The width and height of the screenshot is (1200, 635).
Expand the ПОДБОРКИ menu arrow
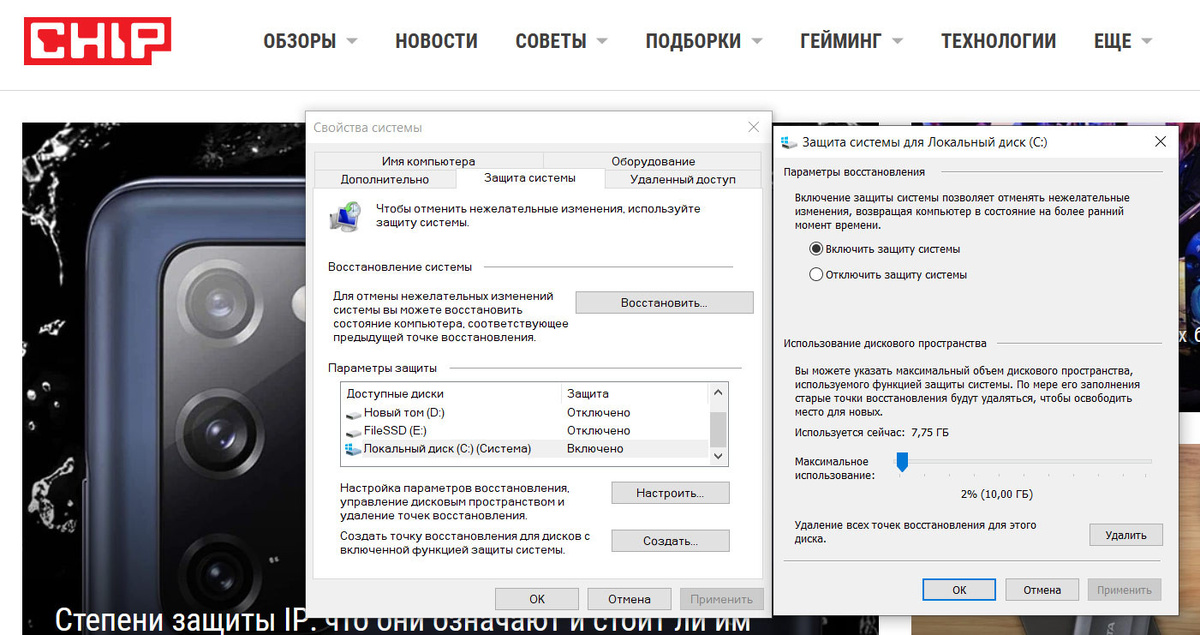click(x=757, y=42)
